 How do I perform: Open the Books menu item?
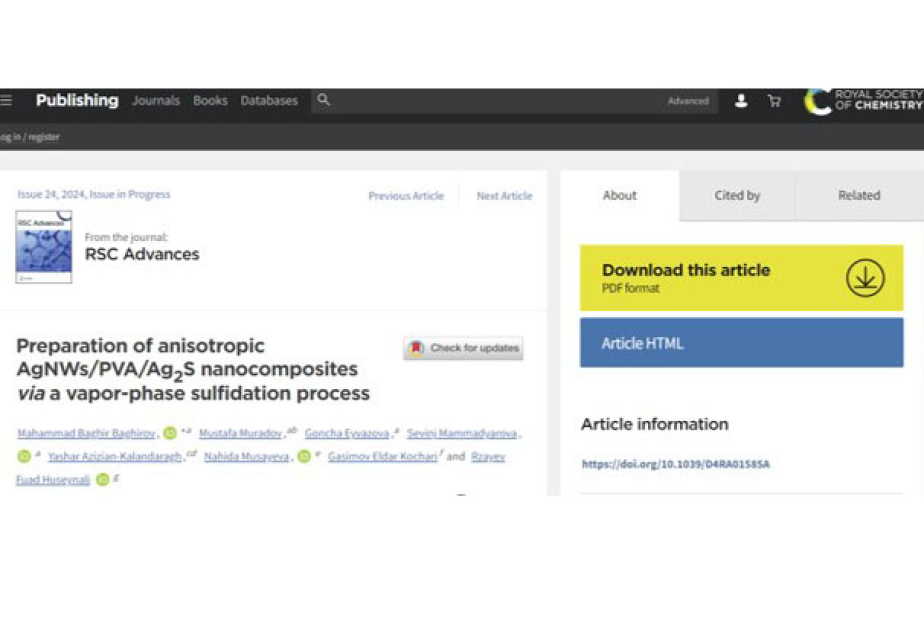tap(210, 101)
